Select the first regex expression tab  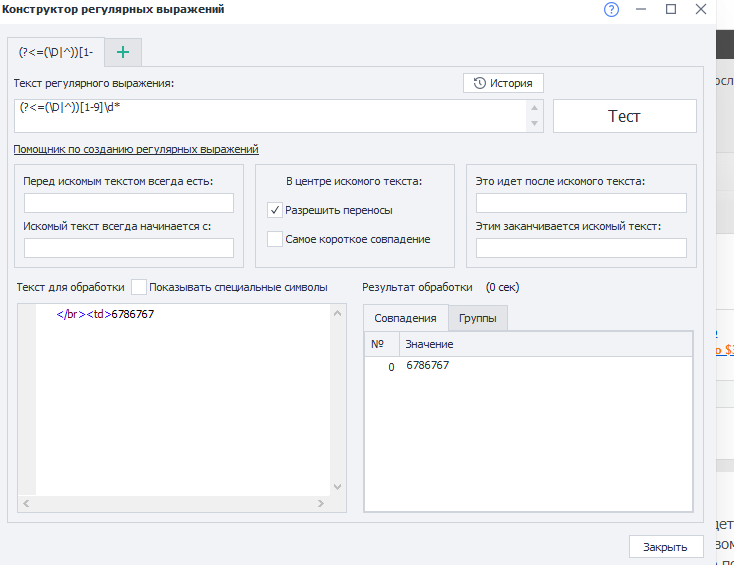tap(56, 52)
